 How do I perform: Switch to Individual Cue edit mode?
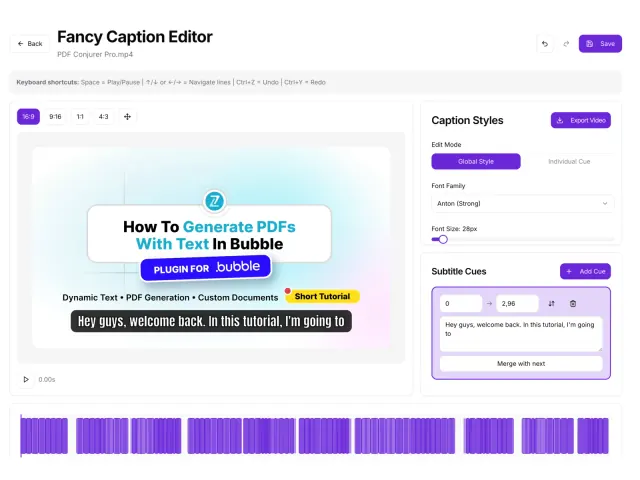[x=569, y=162]
